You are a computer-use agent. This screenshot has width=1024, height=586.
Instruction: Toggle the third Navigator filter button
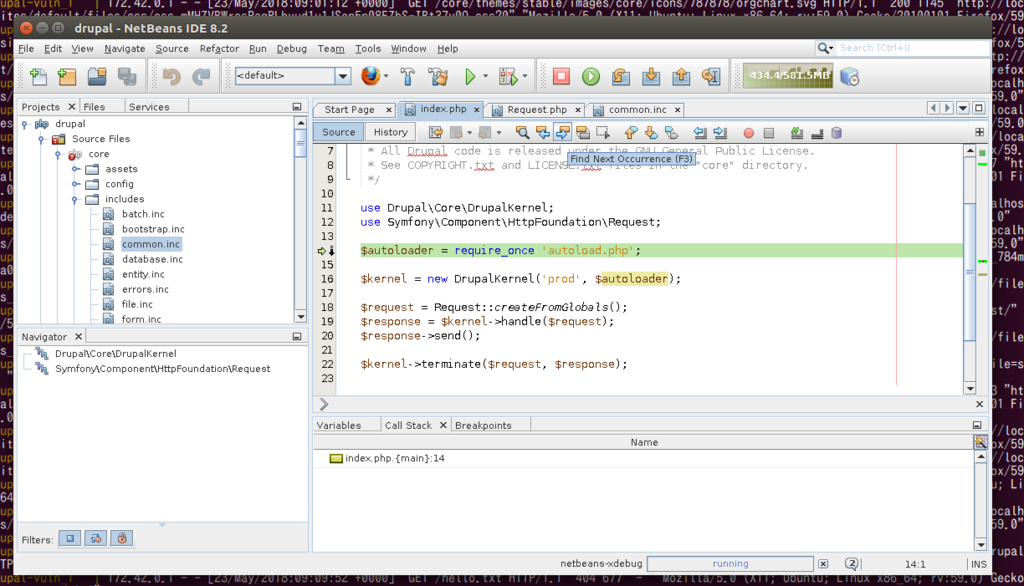[121, 538]
